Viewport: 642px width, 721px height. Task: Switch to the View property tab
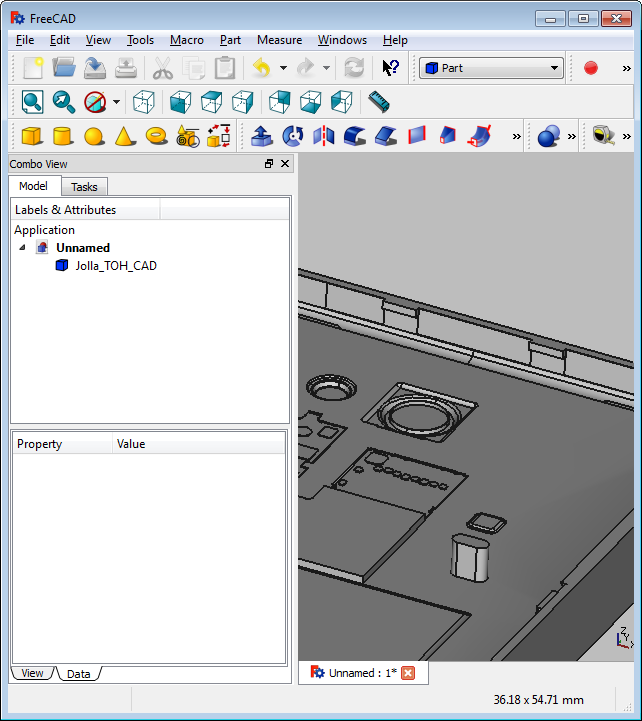point(32,673)
